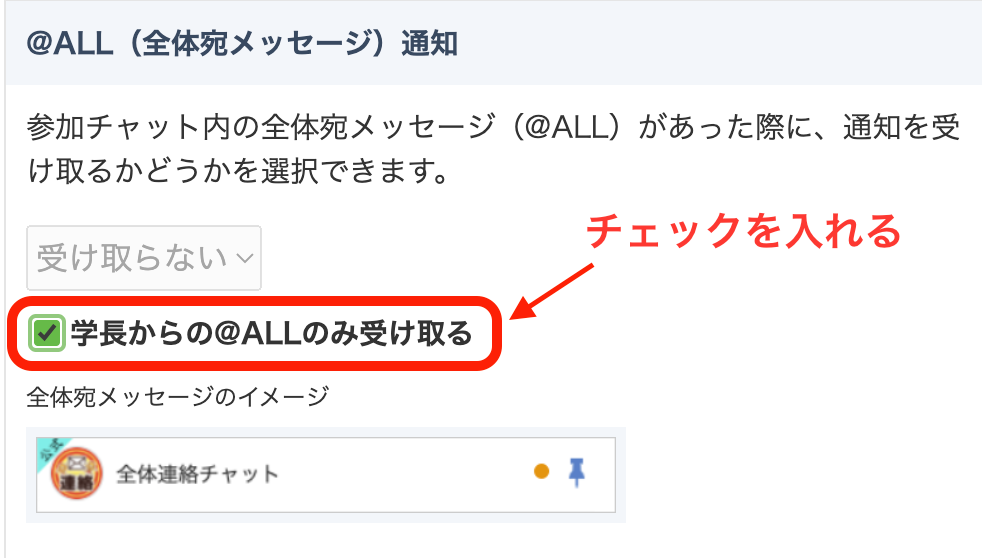This screenshot has height=558, width=982.
Task: Select the 全体連絡チャット chat name
Action: click(197, 474)
